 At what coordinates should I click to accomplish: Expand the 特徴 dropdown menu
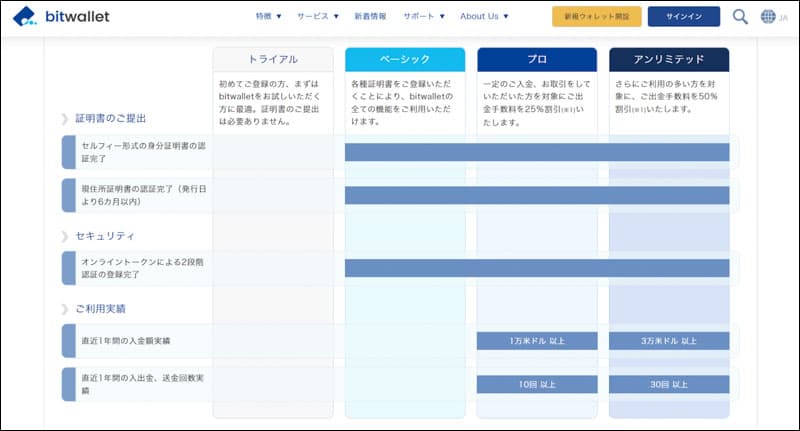click(x=268, y=17)
